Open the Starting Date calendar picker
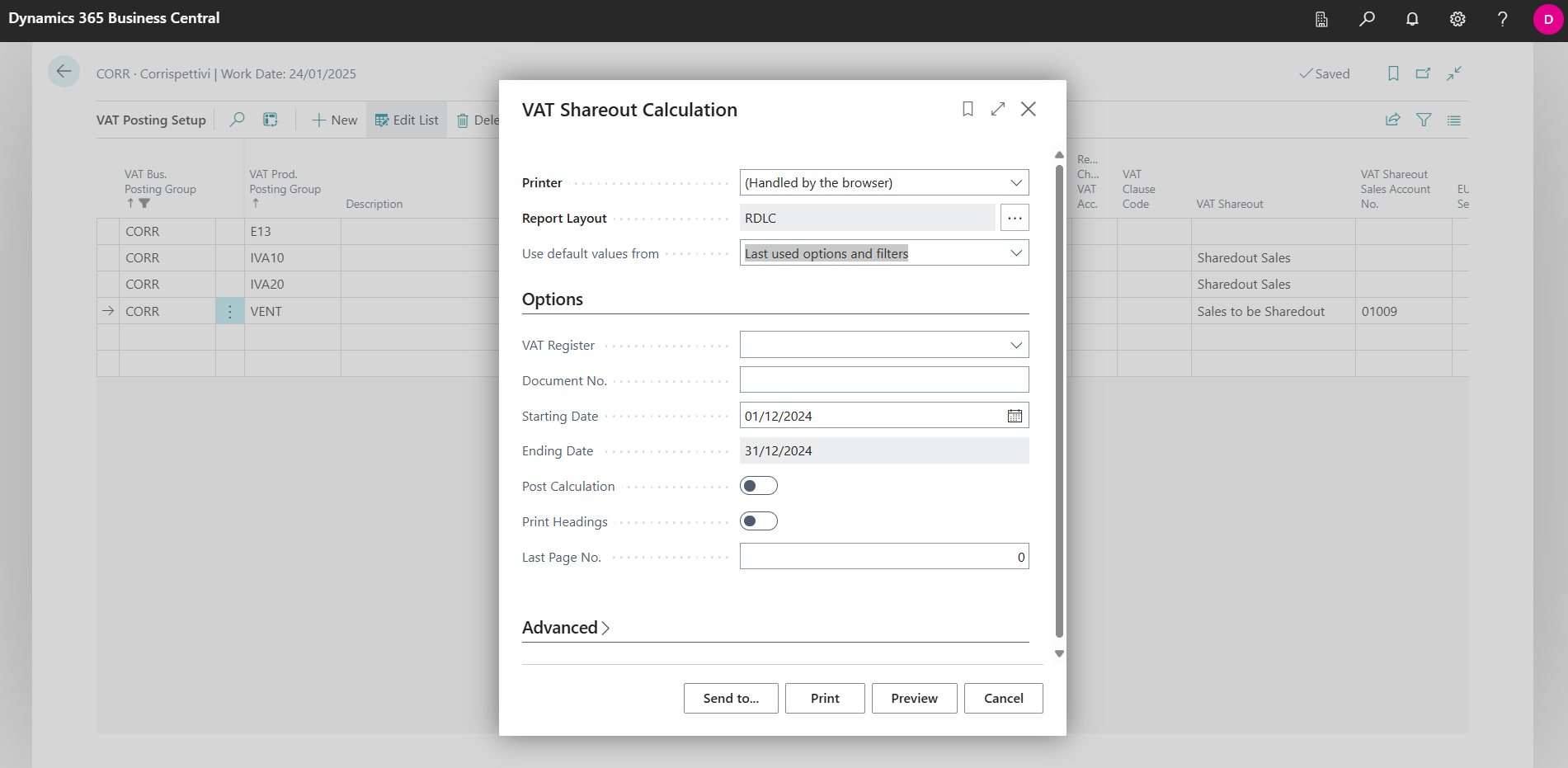The width and height of the screenshot is (1568, 768). pyautogui.click(x=1015, y=416)
